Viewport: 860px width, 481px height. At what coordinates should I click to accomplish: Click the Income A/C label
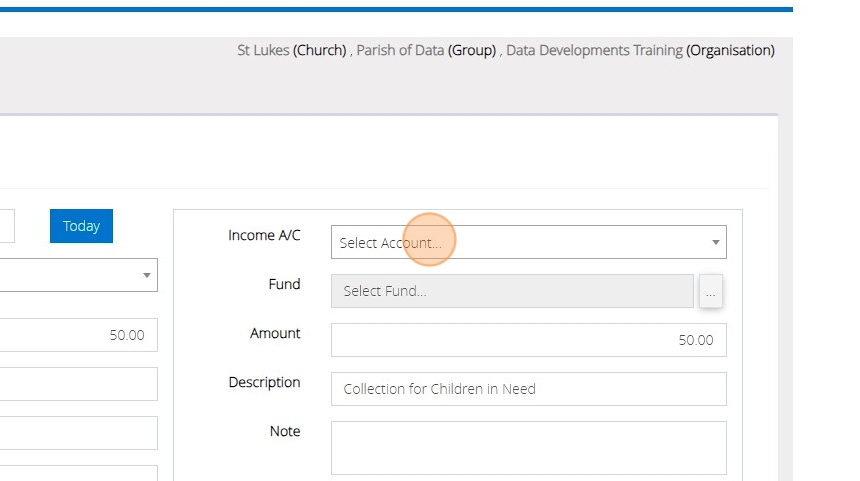(x=264, y=236)
